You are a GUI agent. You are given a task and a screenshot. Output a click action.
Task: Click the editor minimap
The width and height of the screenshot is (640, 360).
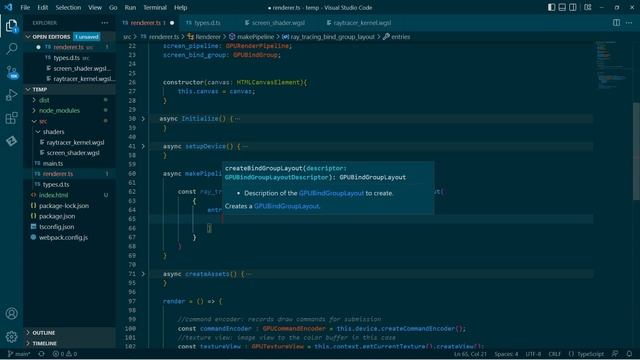612,65
